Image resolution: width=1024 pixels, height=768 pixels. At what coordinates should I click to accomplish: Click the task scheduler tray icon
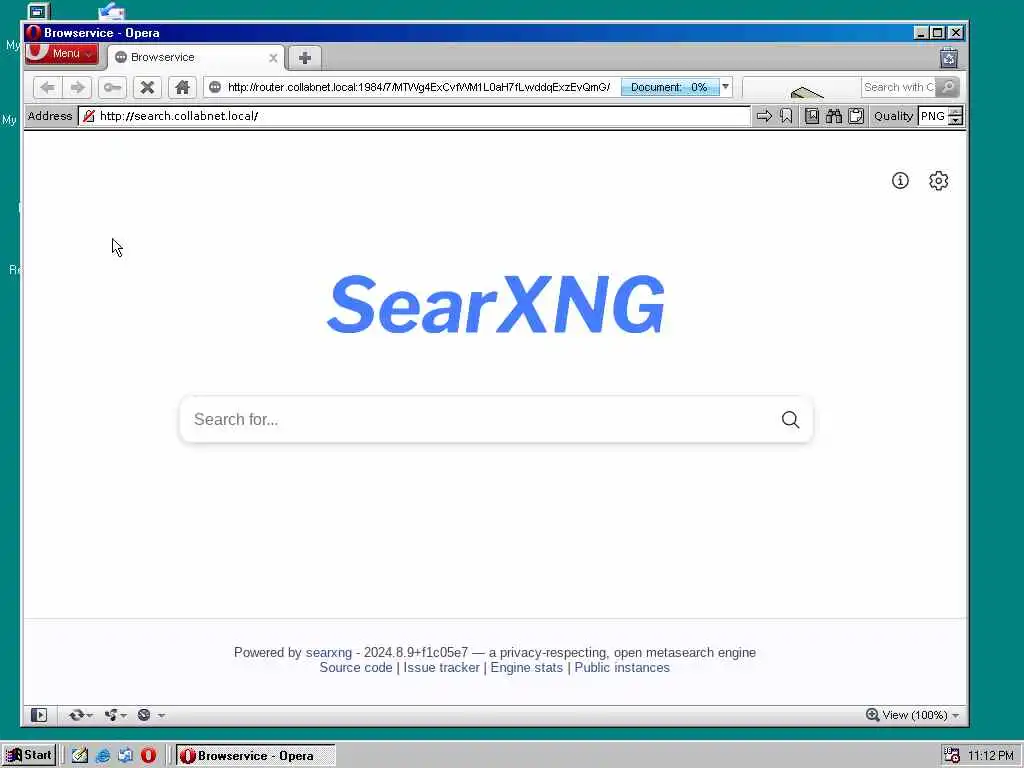pyautogui.click(x=952, y=756)
